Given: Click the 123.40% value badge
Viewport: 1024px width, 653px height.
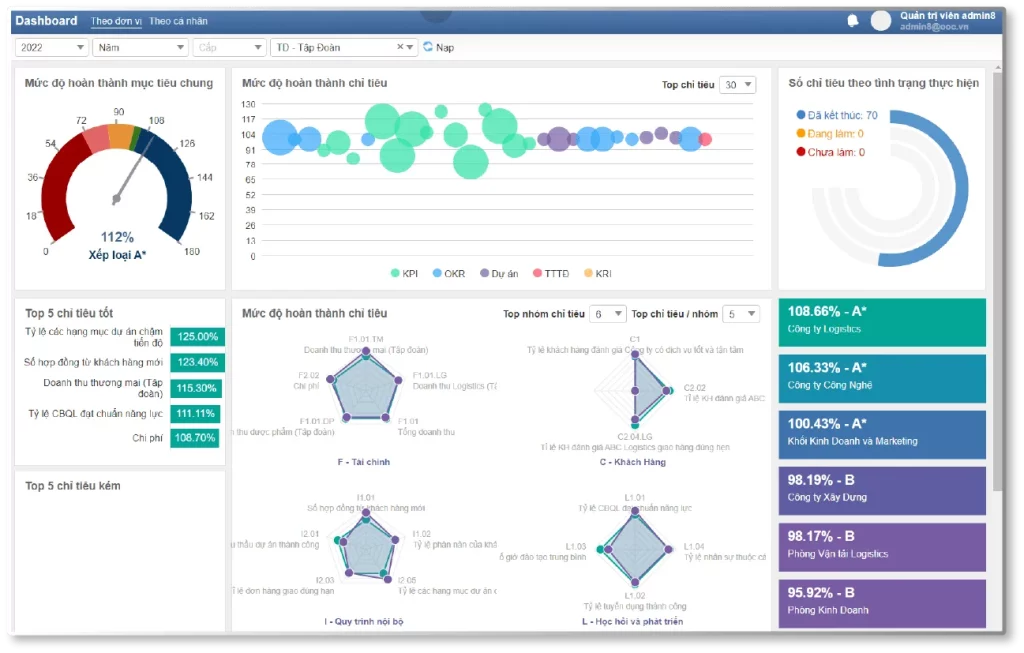Looking at the screenshot, I should [x=197, y=362].
